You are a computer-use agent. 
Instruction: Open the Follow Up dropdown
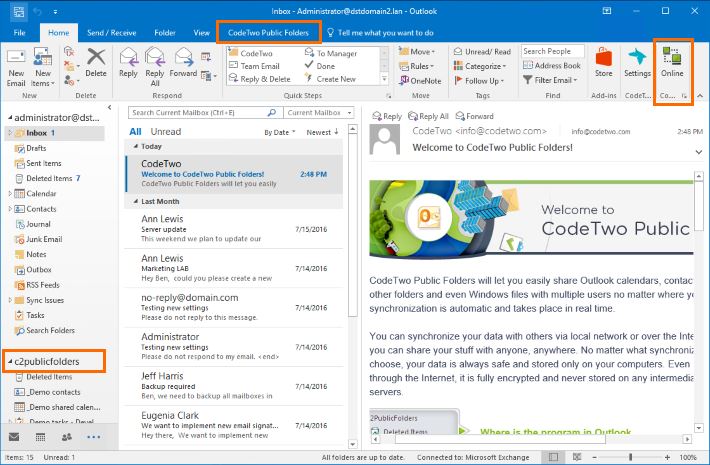point(479,81)
